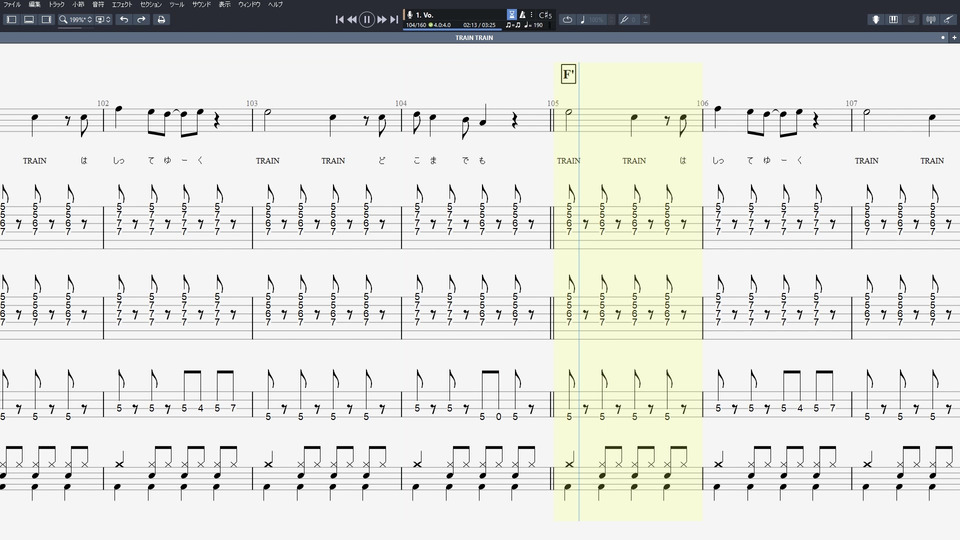Open the metronome options three-dots menu
This screenshot has width=960, height=540.
(x=531, y=14)
